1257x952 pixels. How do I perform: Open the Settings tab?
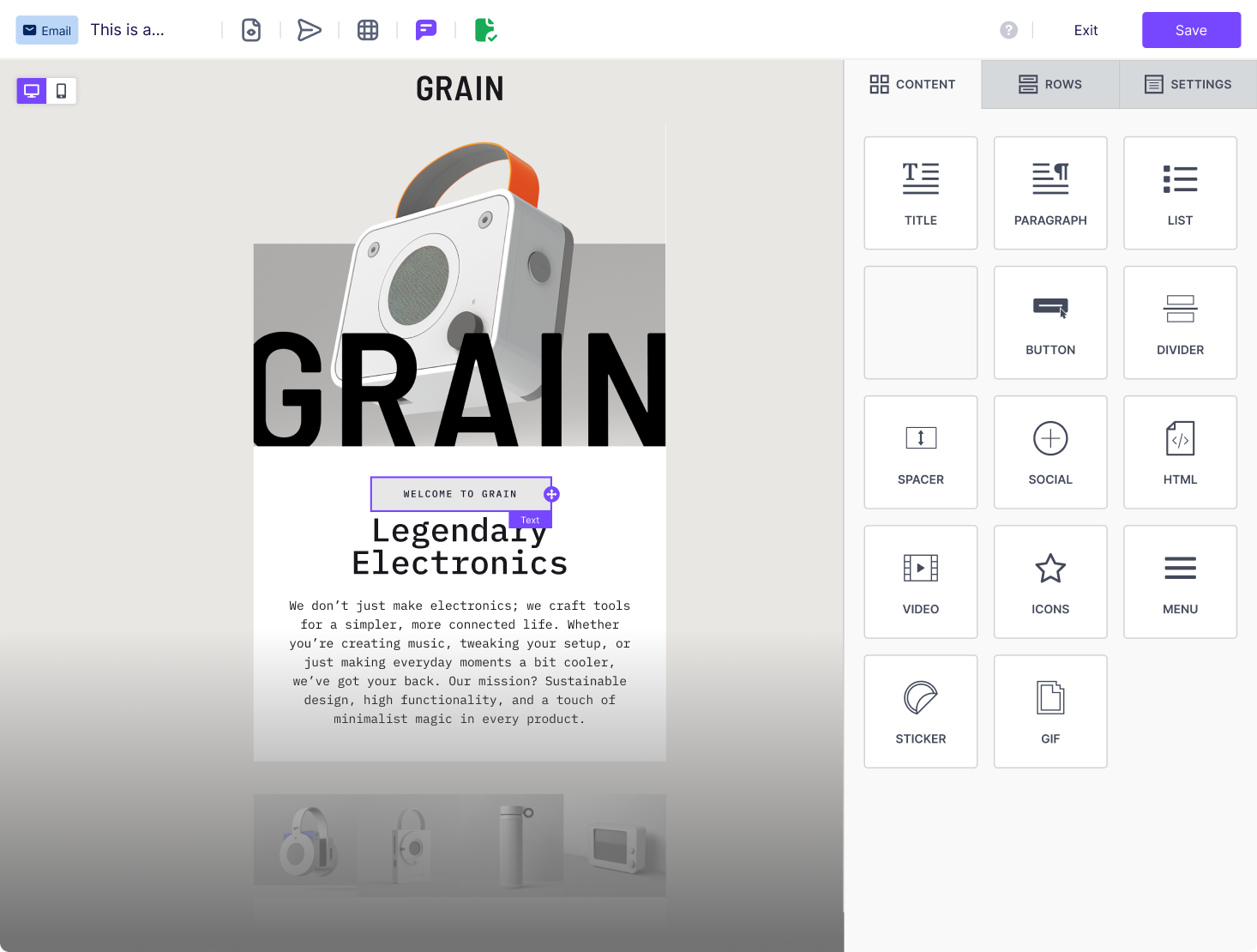tap(1188, 84)
